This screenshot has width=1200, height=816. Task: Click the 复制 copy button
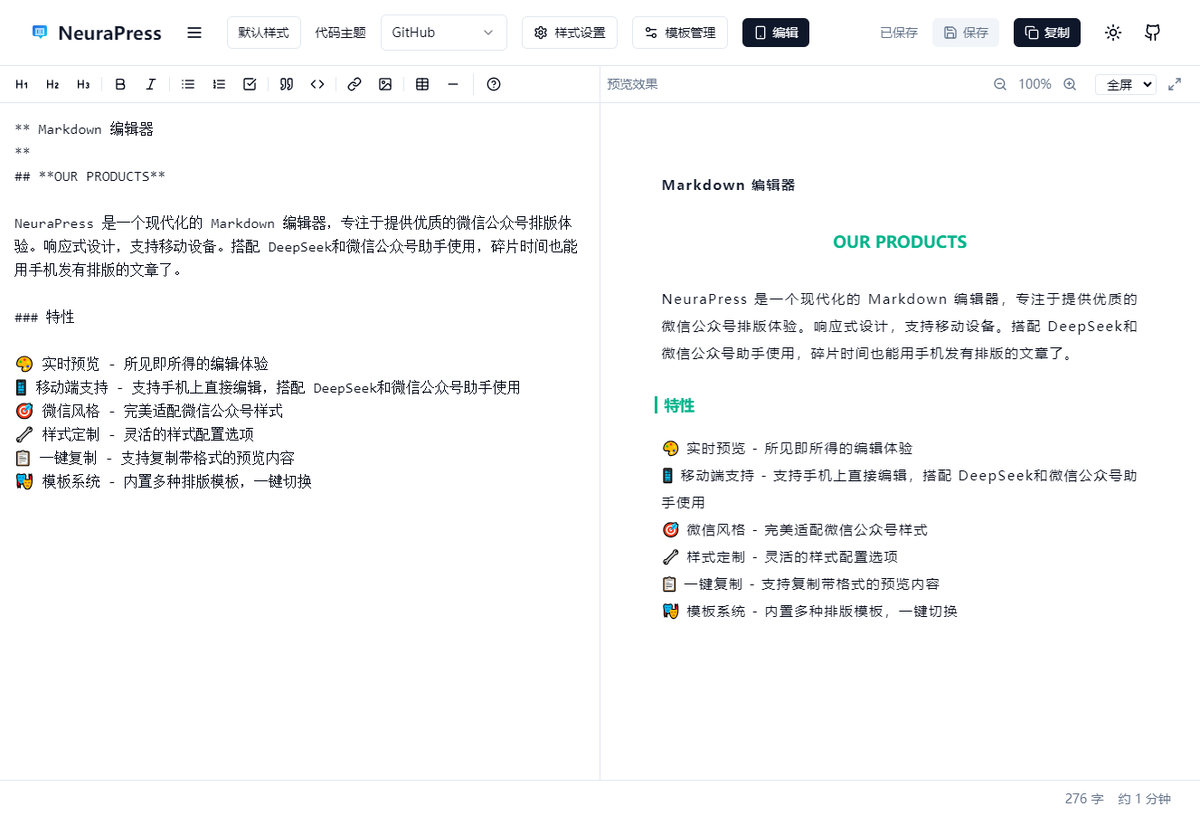coord(1047,33)
